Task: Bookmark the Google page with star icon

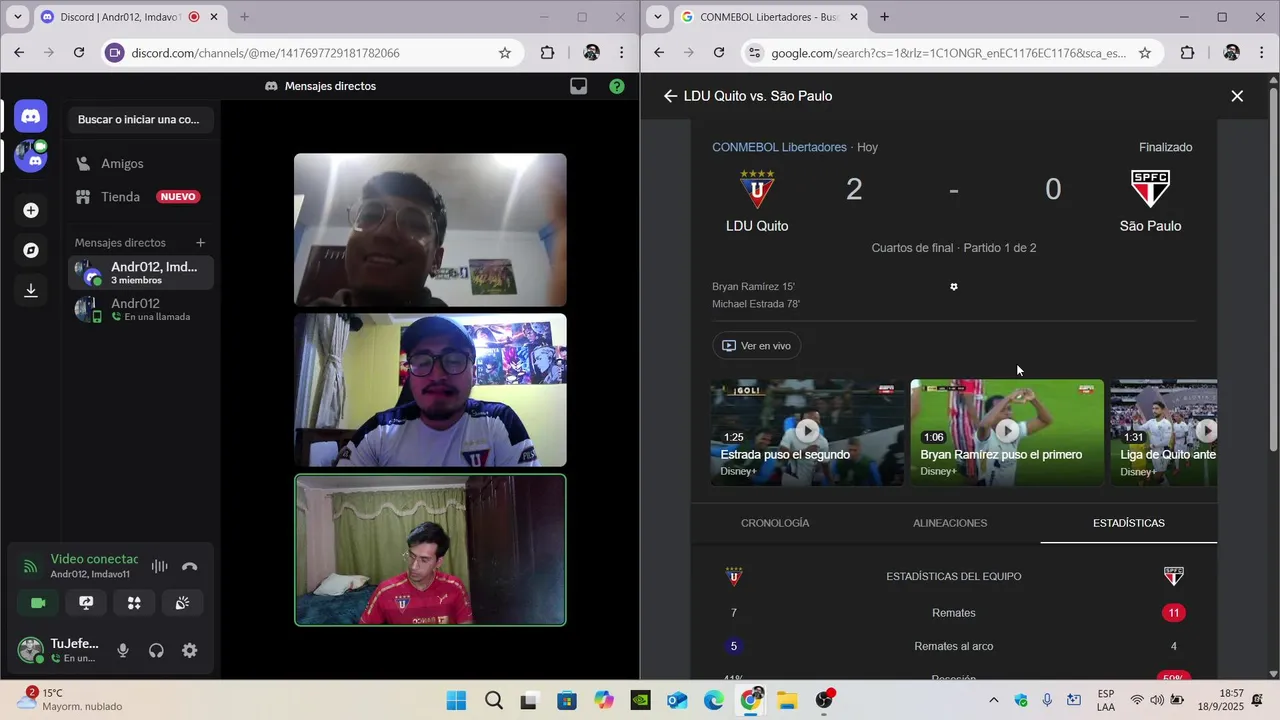Action: click(1145, 53)
